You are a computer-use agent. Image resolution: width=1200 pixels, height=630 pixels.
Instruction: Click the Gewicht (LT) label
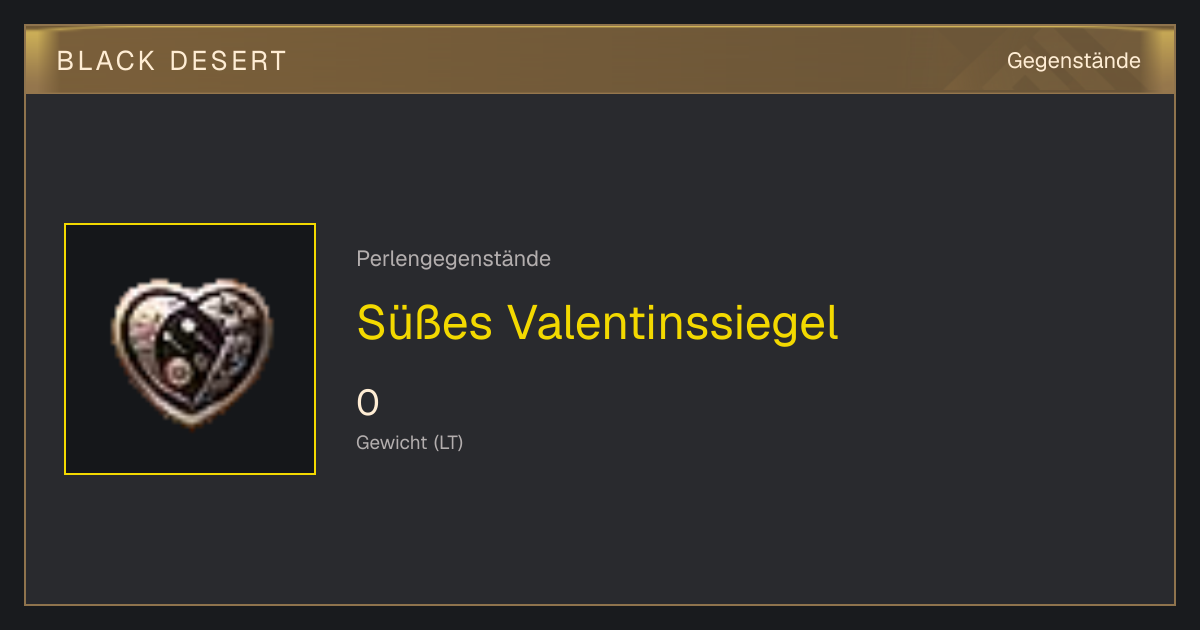pyautogui.click(x=409, y=442)
